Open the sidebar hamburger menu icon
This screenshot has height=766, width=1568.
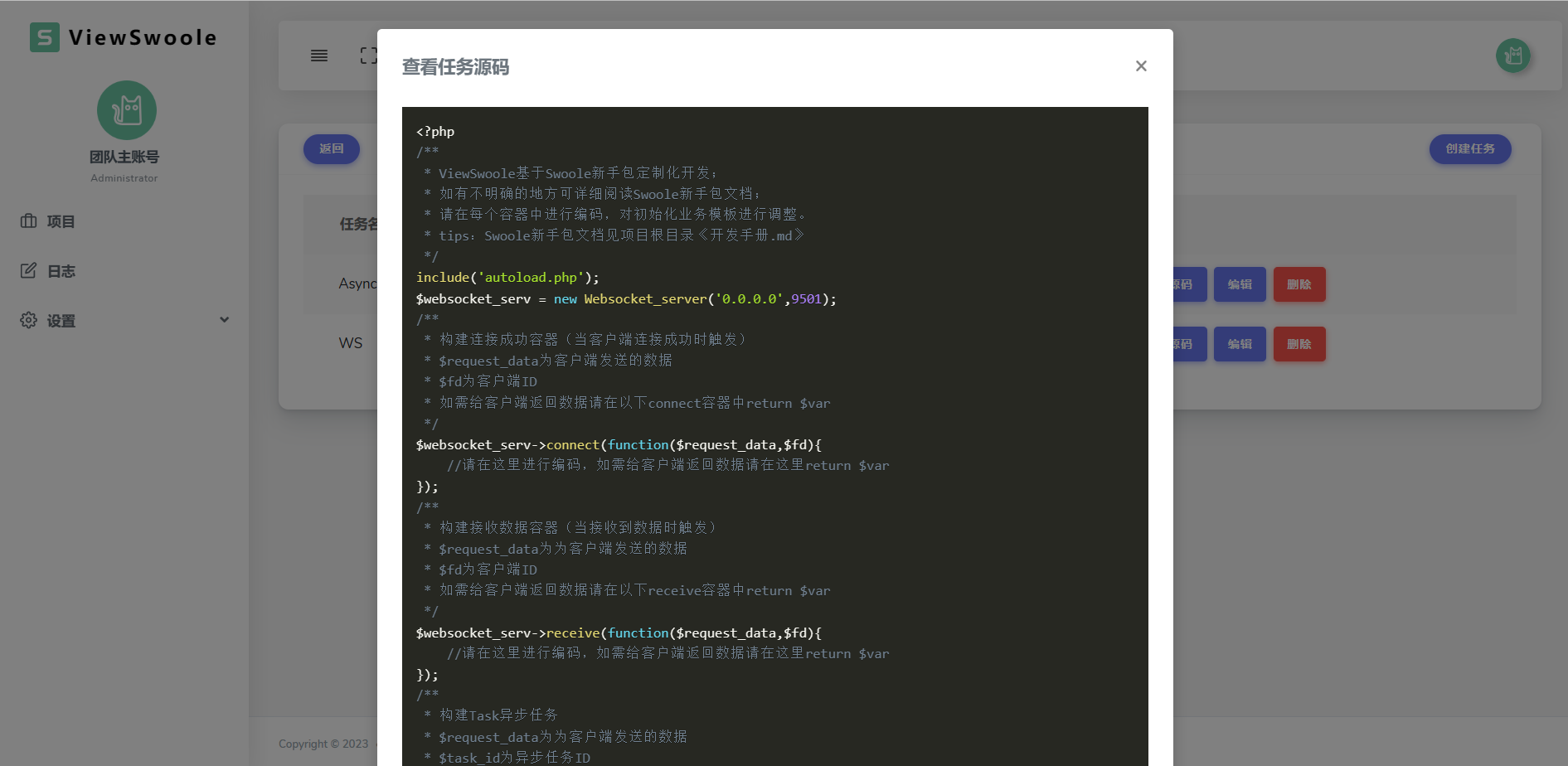[319, 56]
